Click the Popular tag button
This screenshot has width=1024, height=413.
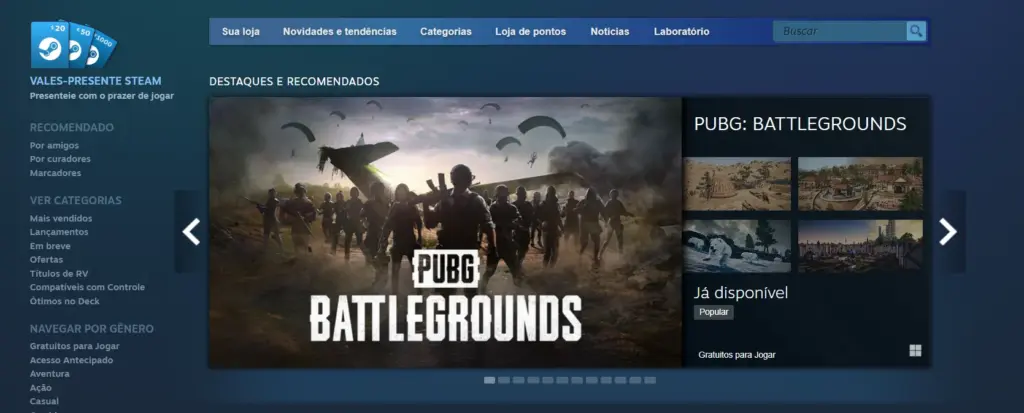(714, 312)
